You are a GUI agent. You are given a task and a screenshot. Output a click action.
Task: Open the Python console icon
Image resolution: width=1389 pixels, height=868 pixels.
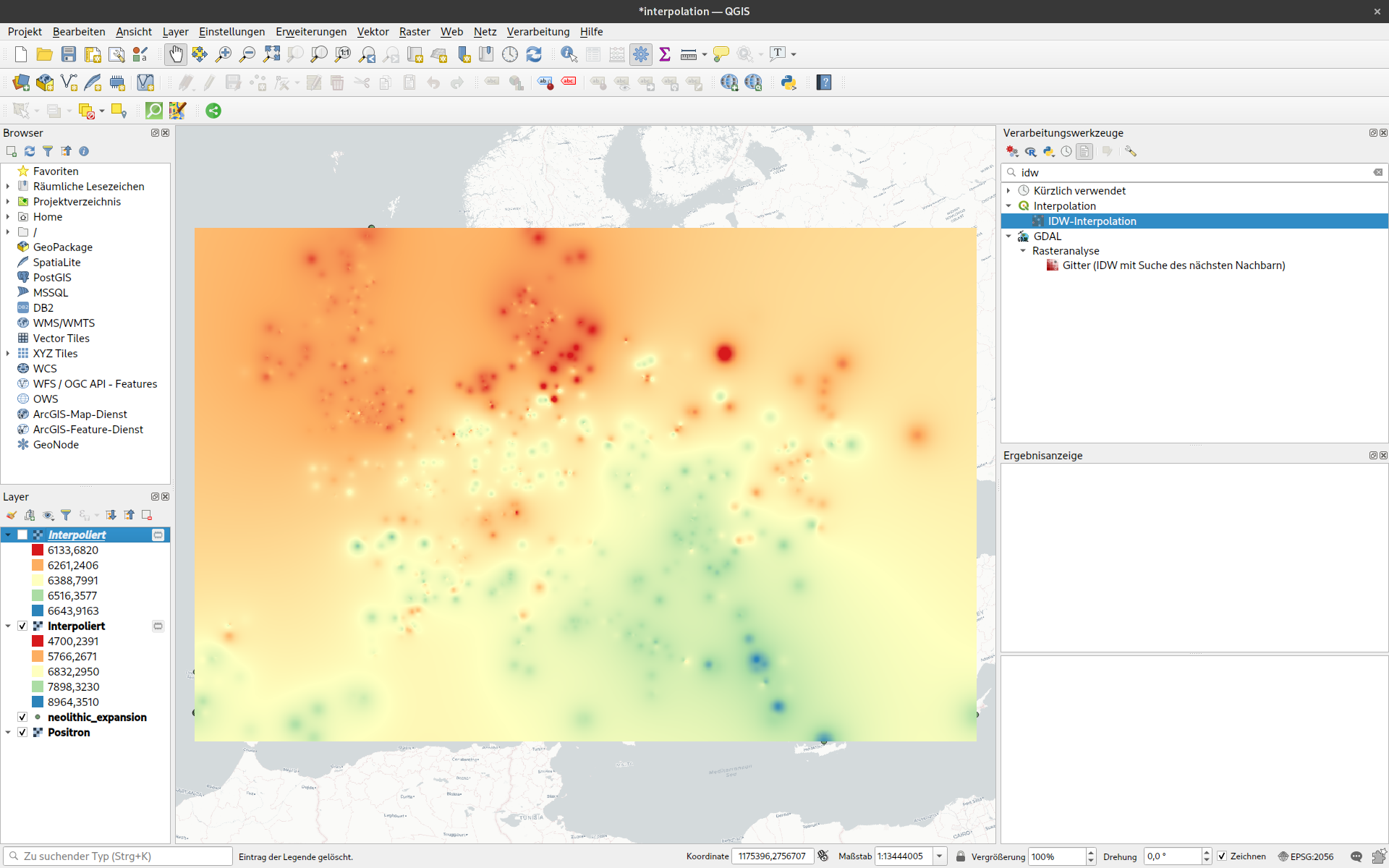pos(789,82)
